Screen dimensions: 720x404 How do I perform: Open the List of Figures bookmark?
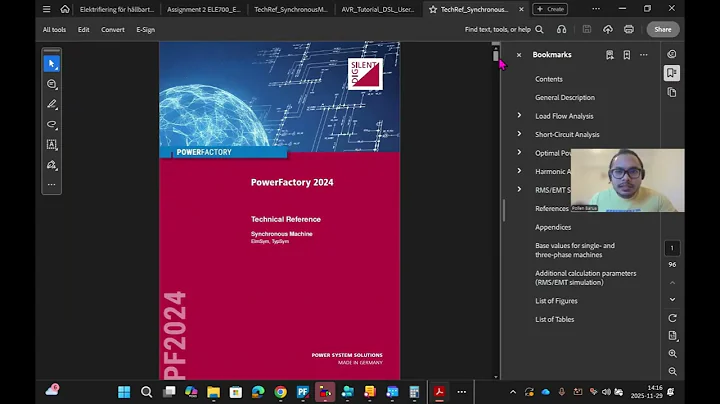[x=556, y=301]
